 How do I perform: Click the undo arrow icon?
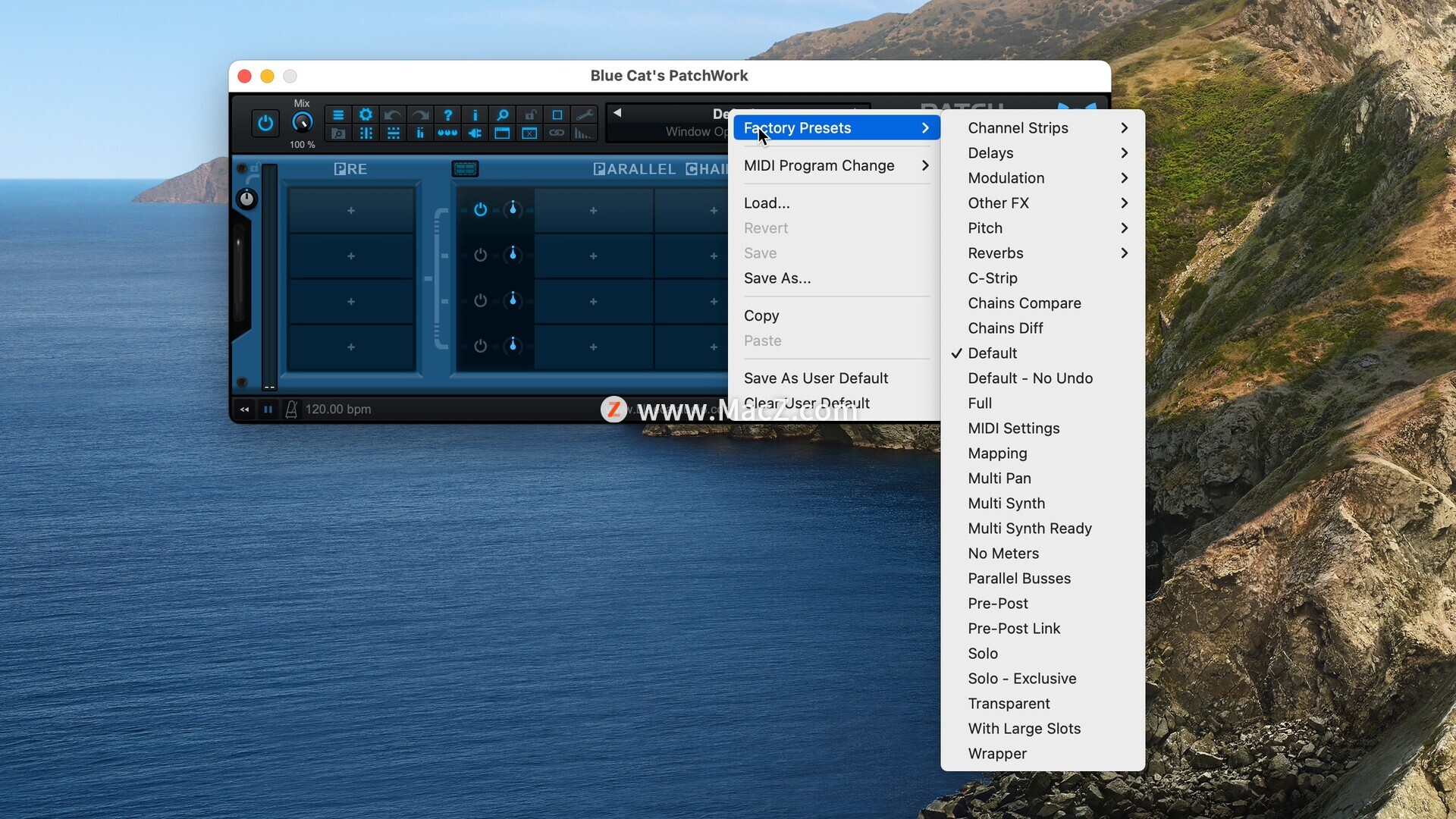pyautogui.click(x=393, y=115)
